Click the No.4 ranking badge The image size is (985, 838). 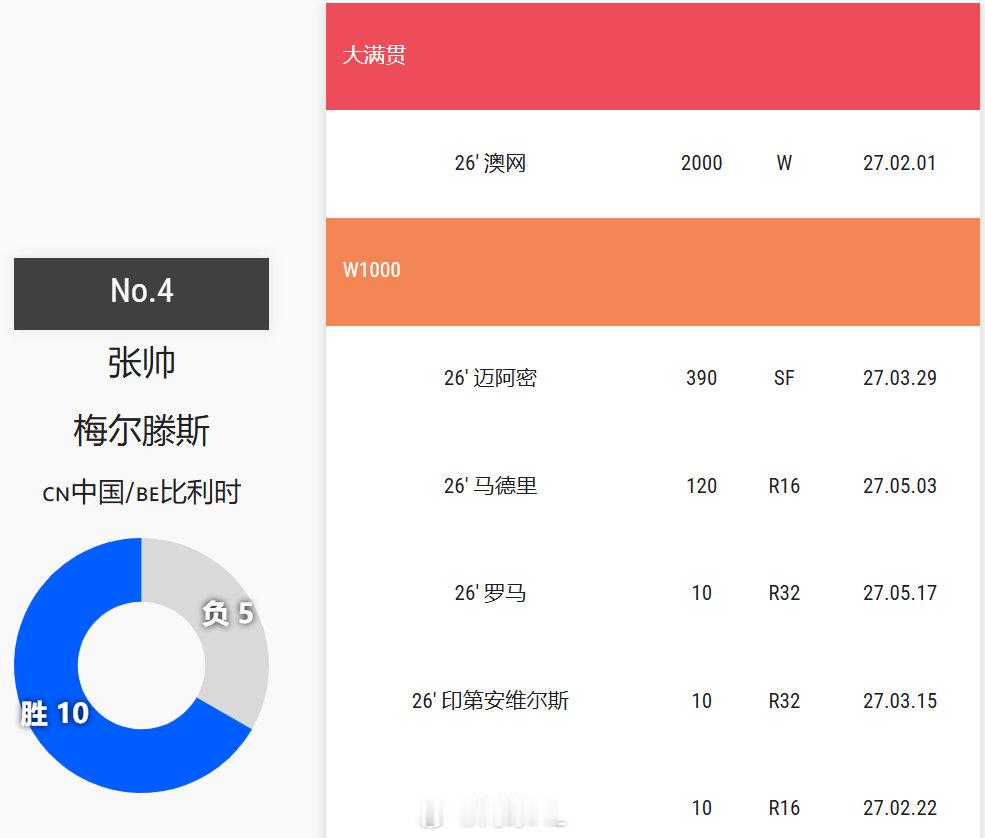141,293
